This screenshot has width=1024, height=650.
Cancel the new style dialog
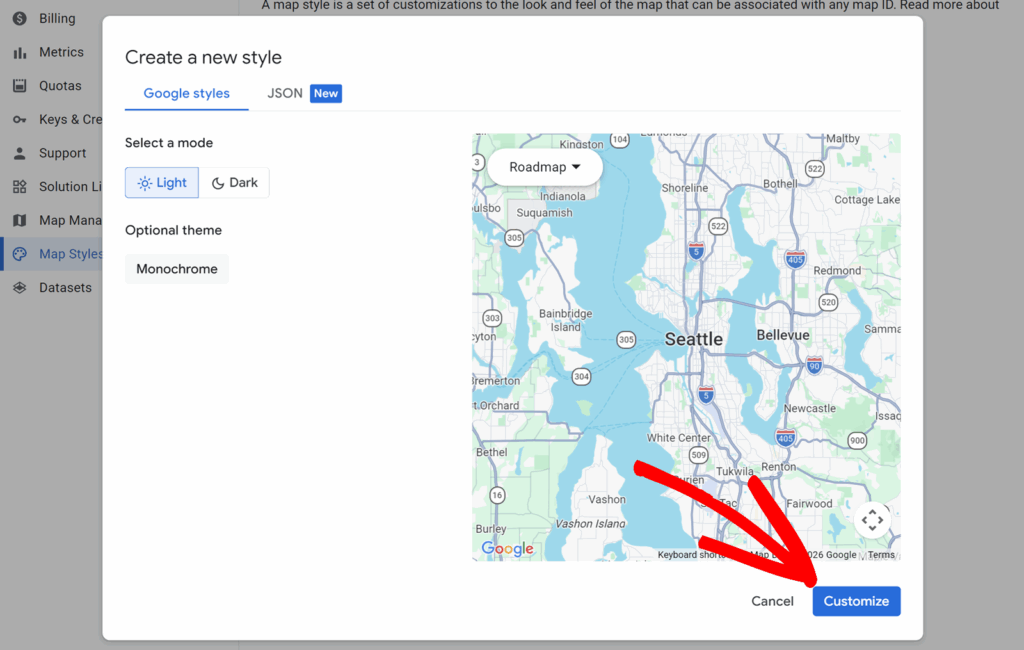[x=772, y=601]
